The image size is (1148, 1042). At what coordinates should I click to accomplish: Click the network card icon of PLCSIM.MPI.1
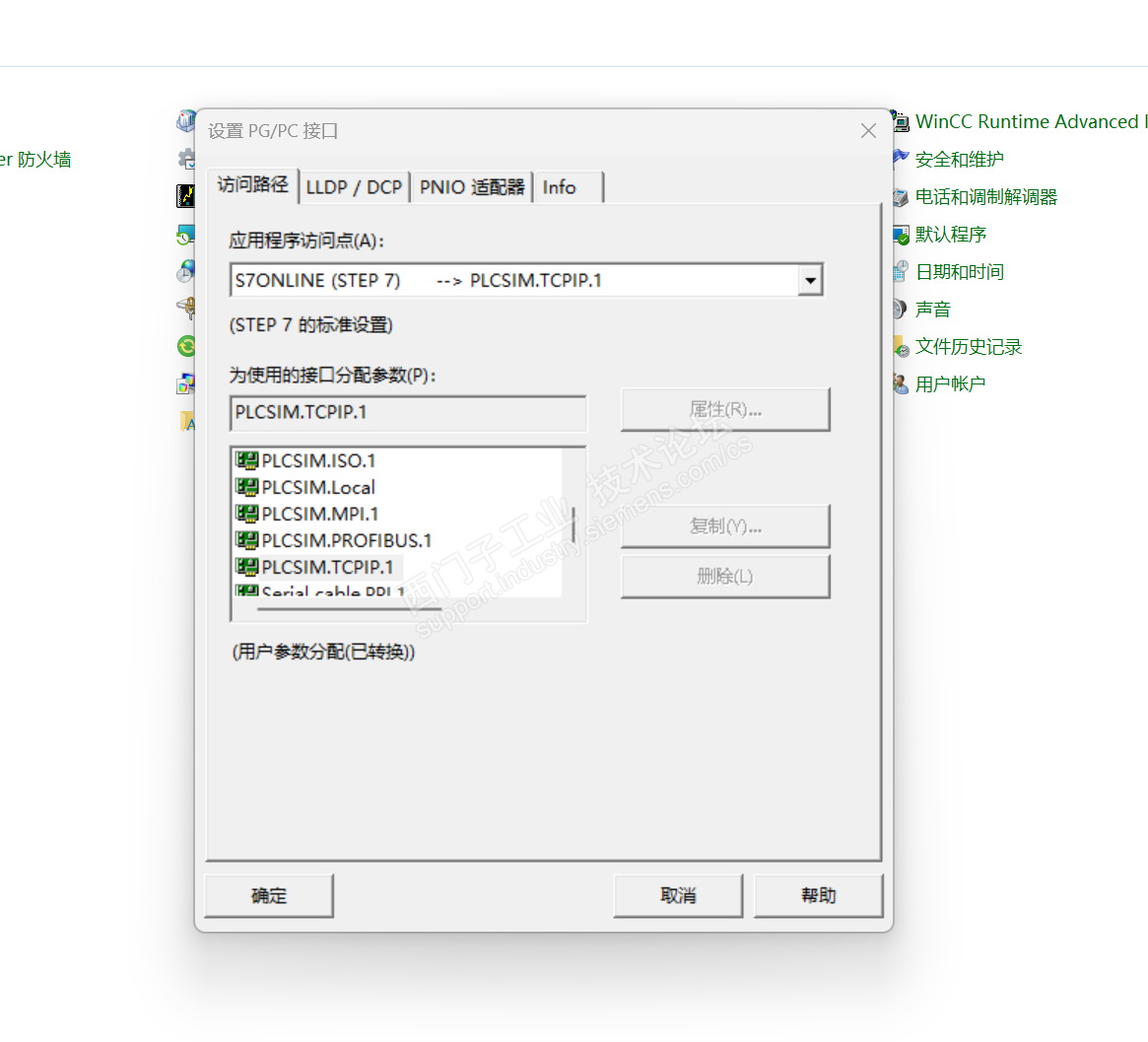click(x=246, y=514)
